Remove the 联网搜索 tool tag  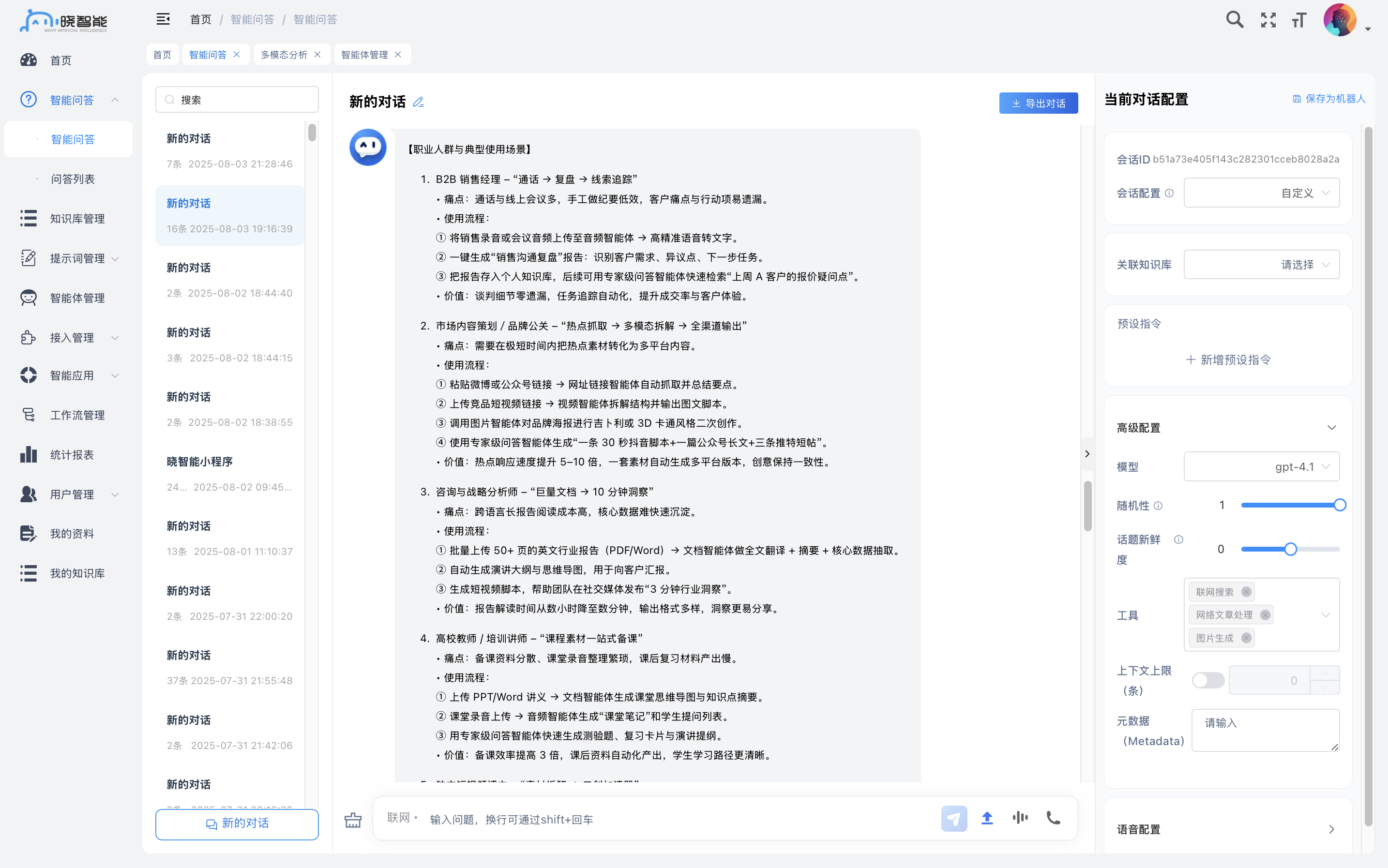coord(1246,592)
